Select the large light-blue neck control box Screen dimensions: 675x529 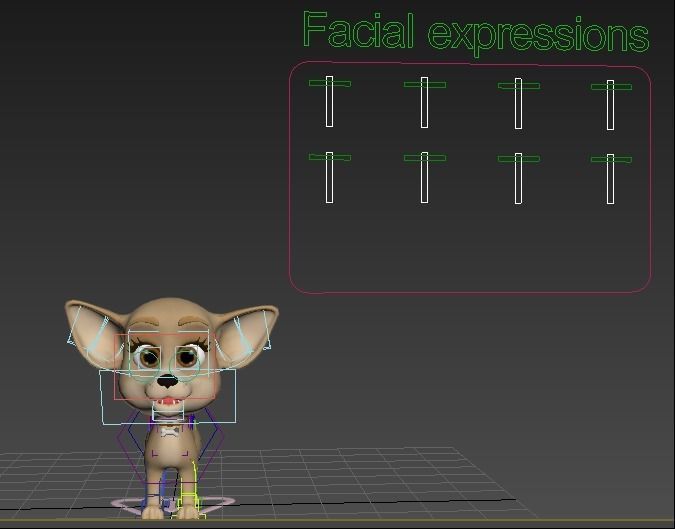click(168, 397)
